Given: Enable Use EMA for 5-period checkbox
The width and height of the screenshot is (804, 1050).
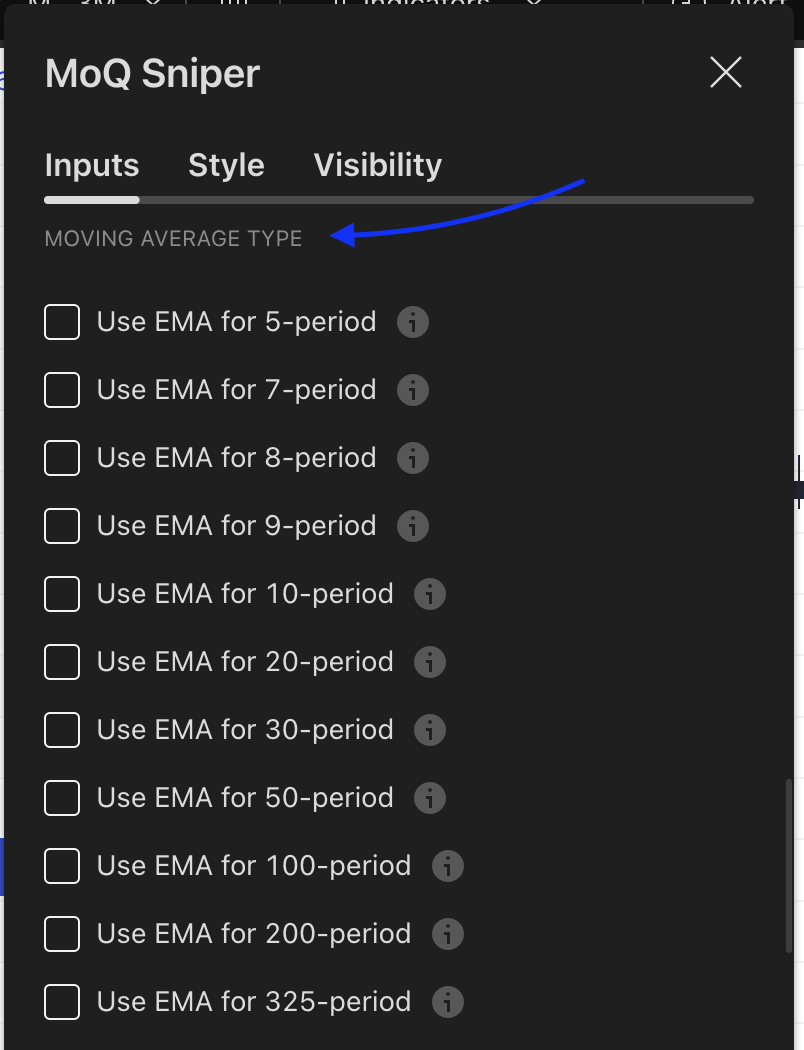Looking at the screenshot, I should point(62,322).
